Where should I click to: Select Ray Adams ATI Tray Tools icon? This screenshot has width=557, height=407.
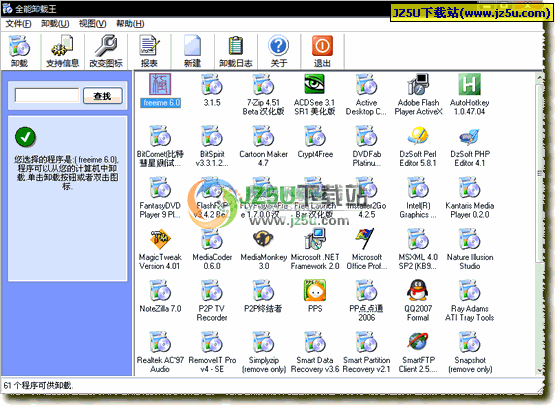[470, 290]
